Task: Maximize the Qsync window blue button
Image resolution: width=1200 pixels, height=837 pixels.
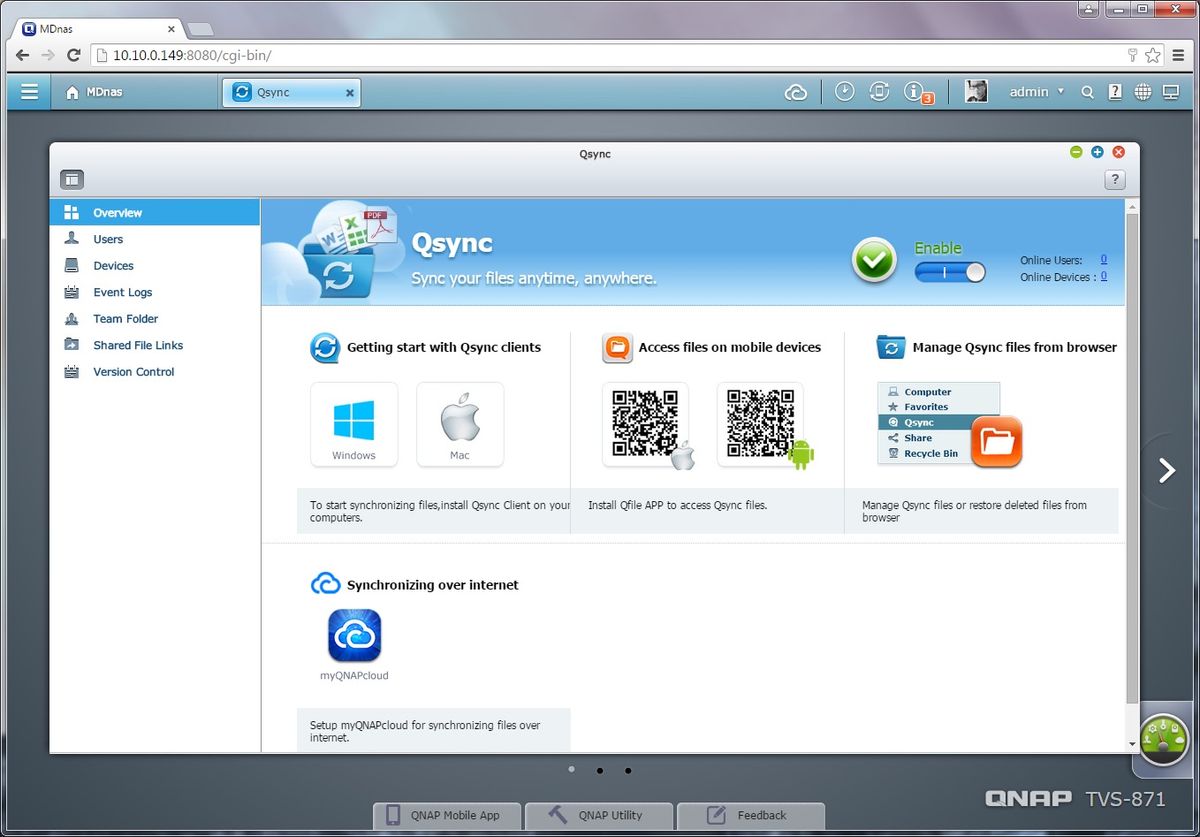Action: (1097, 152)
